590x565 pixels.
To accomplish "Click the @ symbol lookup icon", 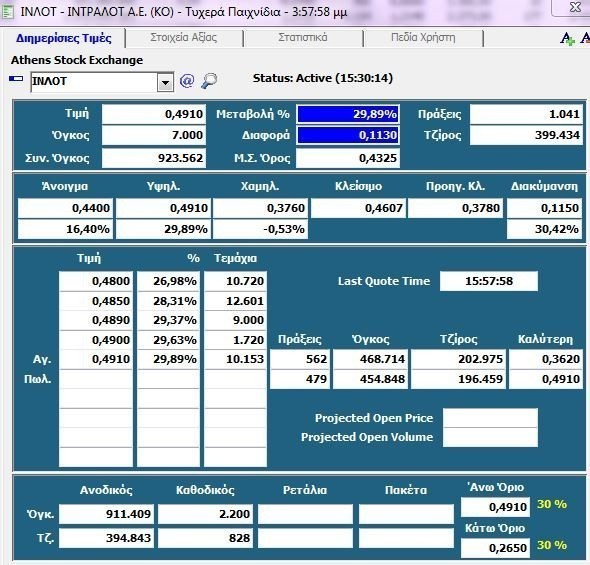I will tap(187, 80).
